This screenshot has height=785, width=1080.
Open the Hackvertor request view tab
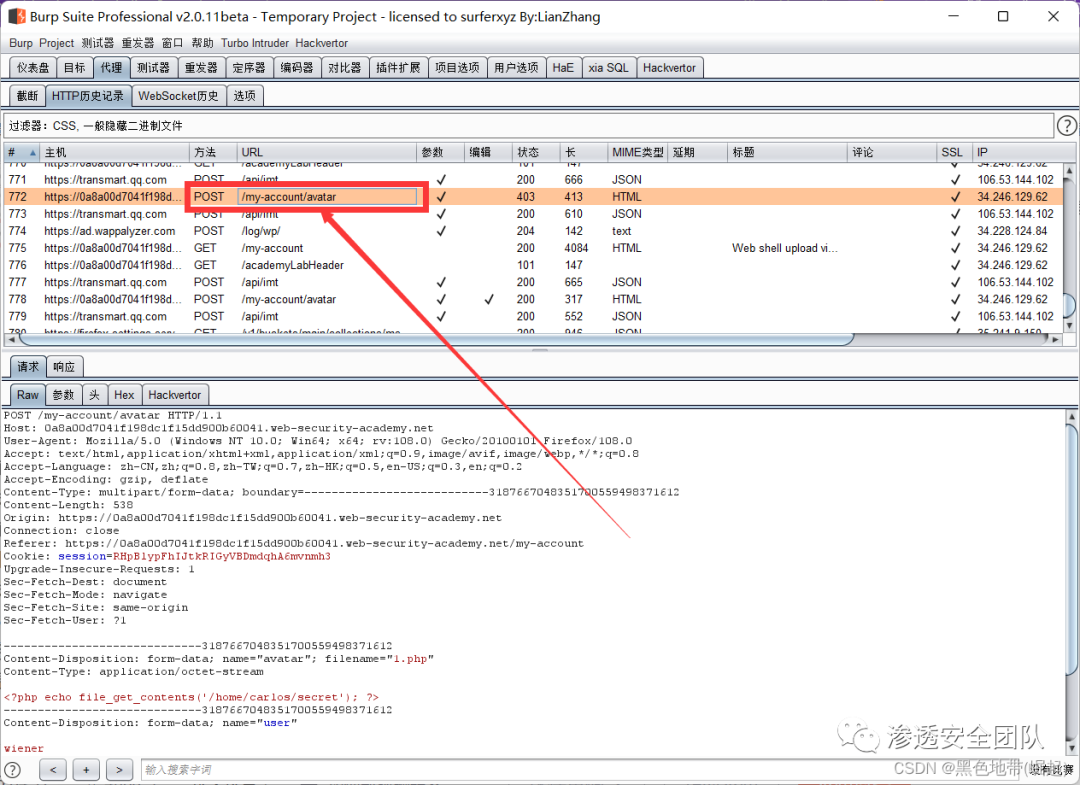pyautogui.click(x=175, y=395)
